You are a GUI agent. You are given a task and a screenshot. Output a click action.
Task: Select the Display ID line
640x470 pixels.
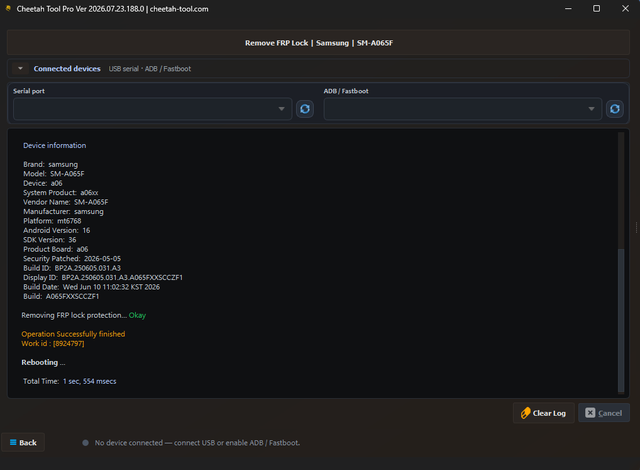[x=103, y=277]
